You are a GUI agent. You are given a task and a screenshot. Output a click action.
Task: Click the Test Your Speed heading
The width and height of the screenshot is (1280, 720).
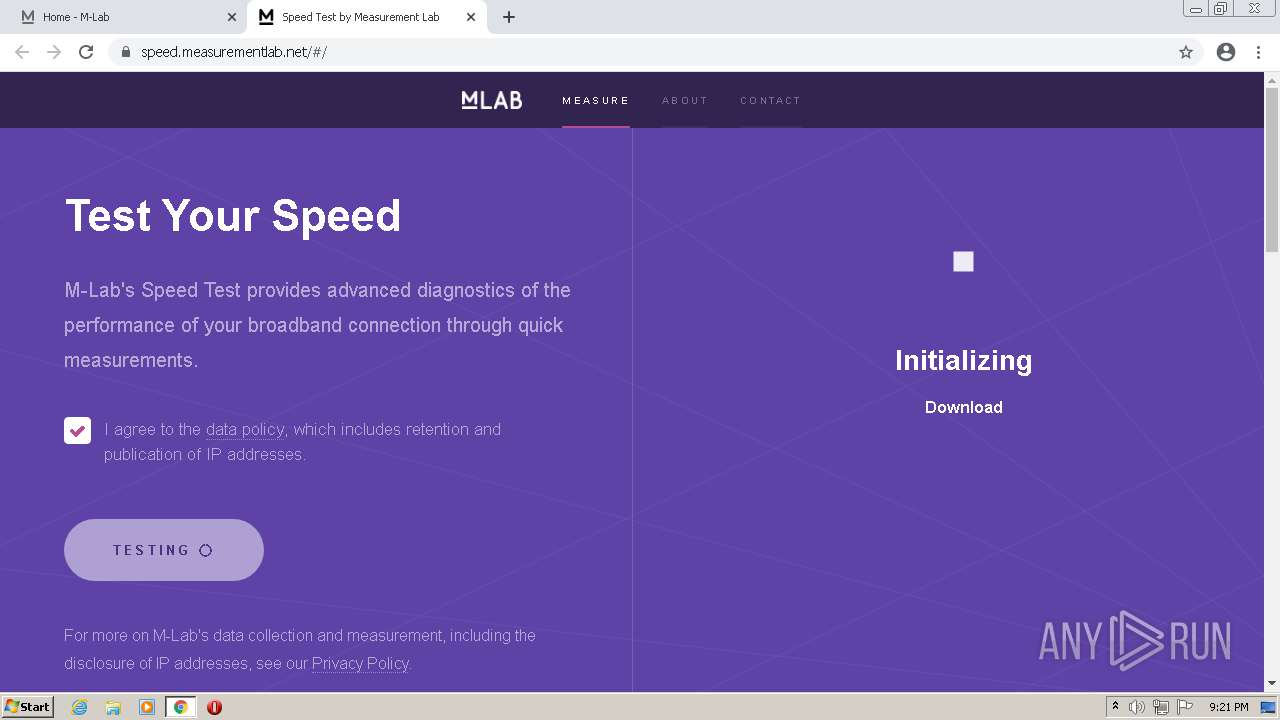click(233, 216)
